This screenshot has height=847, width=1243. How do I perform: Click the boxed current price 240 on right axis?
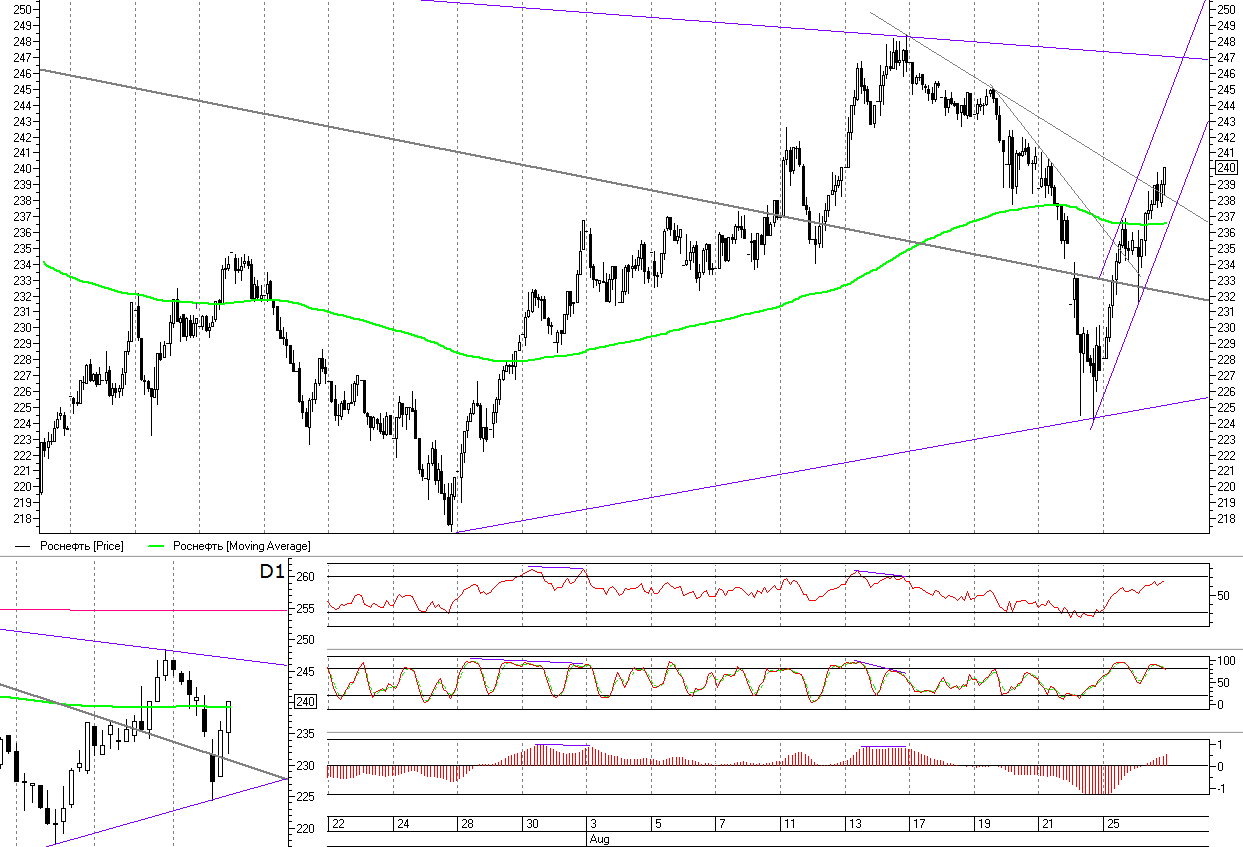point(1225,168)
